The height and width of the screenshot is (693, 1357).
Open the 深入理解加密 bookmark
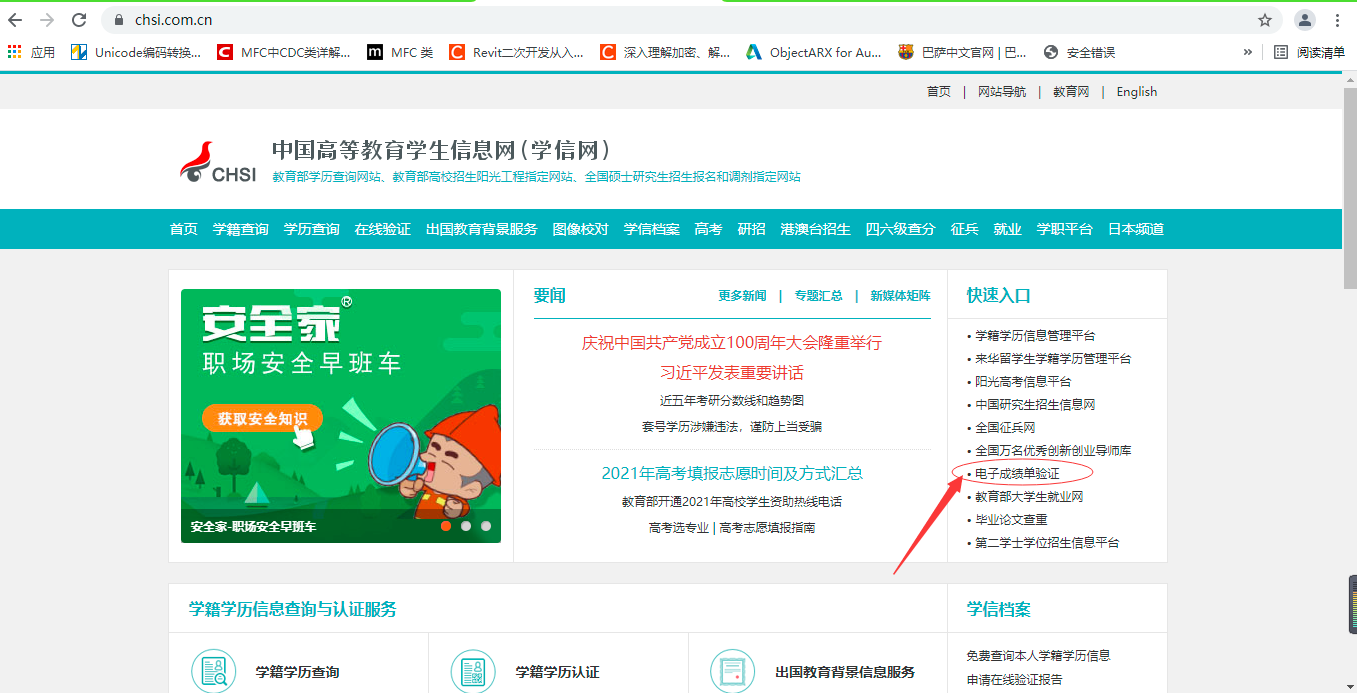tap(665, 52)
